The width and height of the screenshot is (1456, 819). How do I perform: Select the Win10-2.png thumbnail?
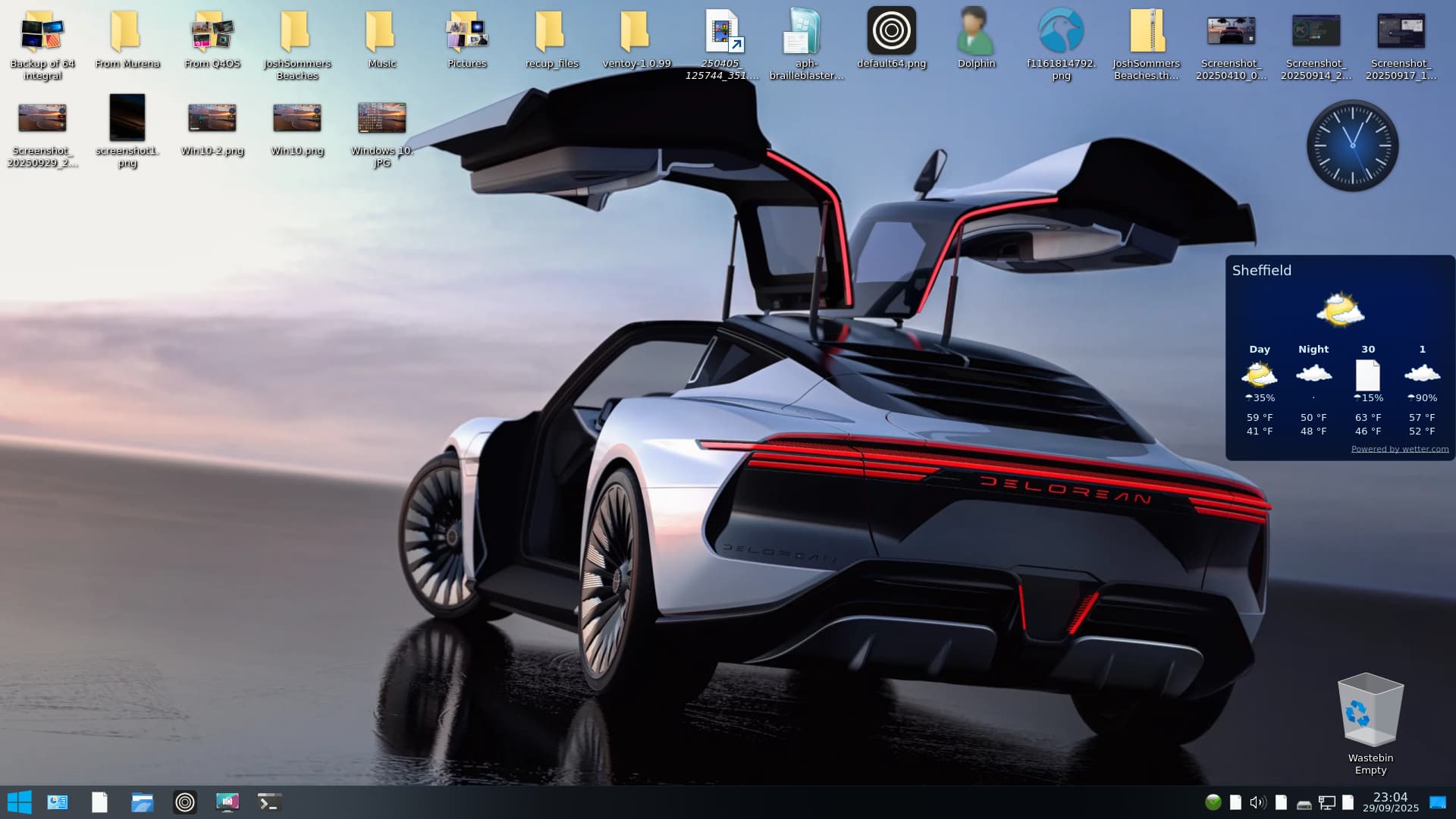tap(212, 118)
